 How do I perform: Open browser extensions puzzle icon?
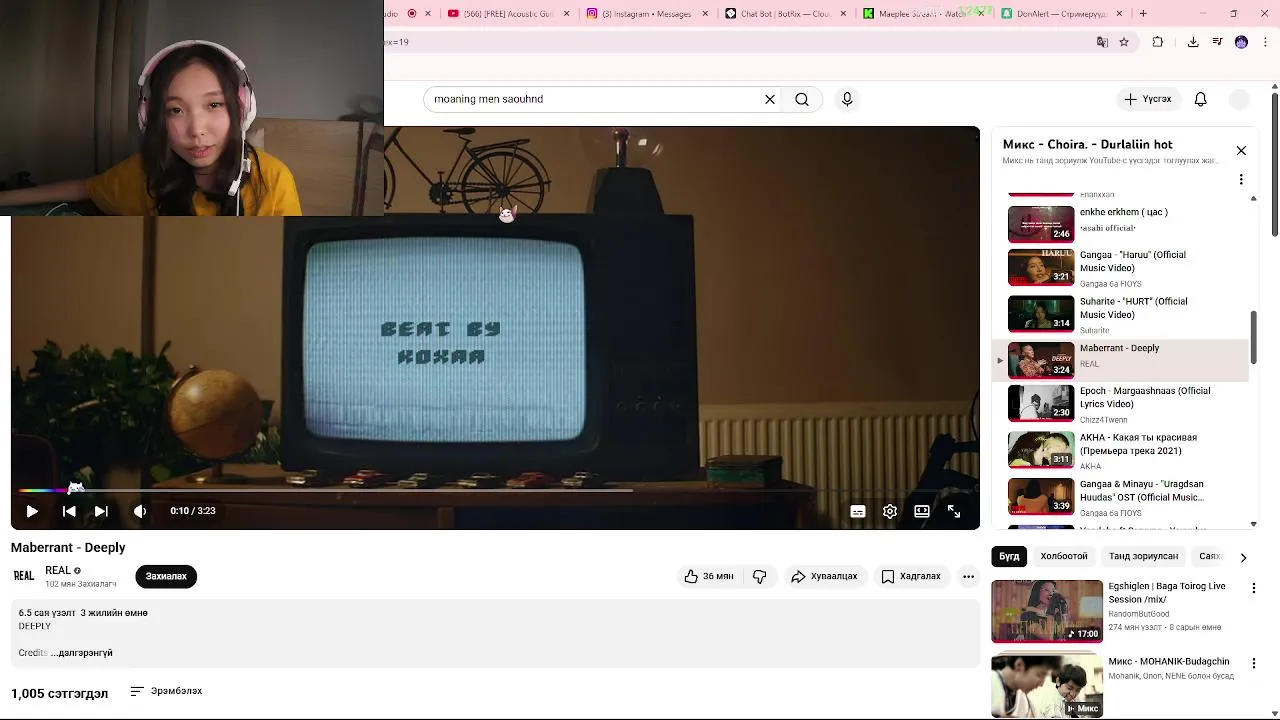1158,42
